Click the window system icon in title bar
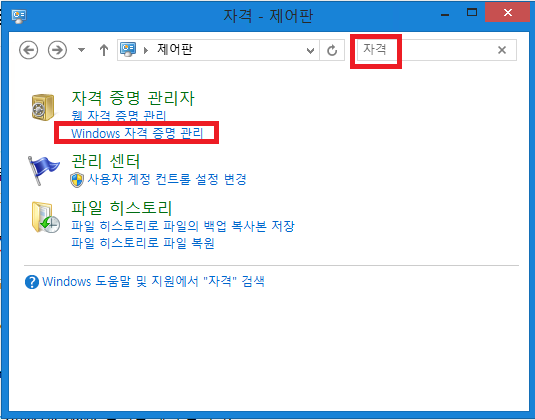The image size is (535, 420). pyautogui.click(x=19, y=16)
